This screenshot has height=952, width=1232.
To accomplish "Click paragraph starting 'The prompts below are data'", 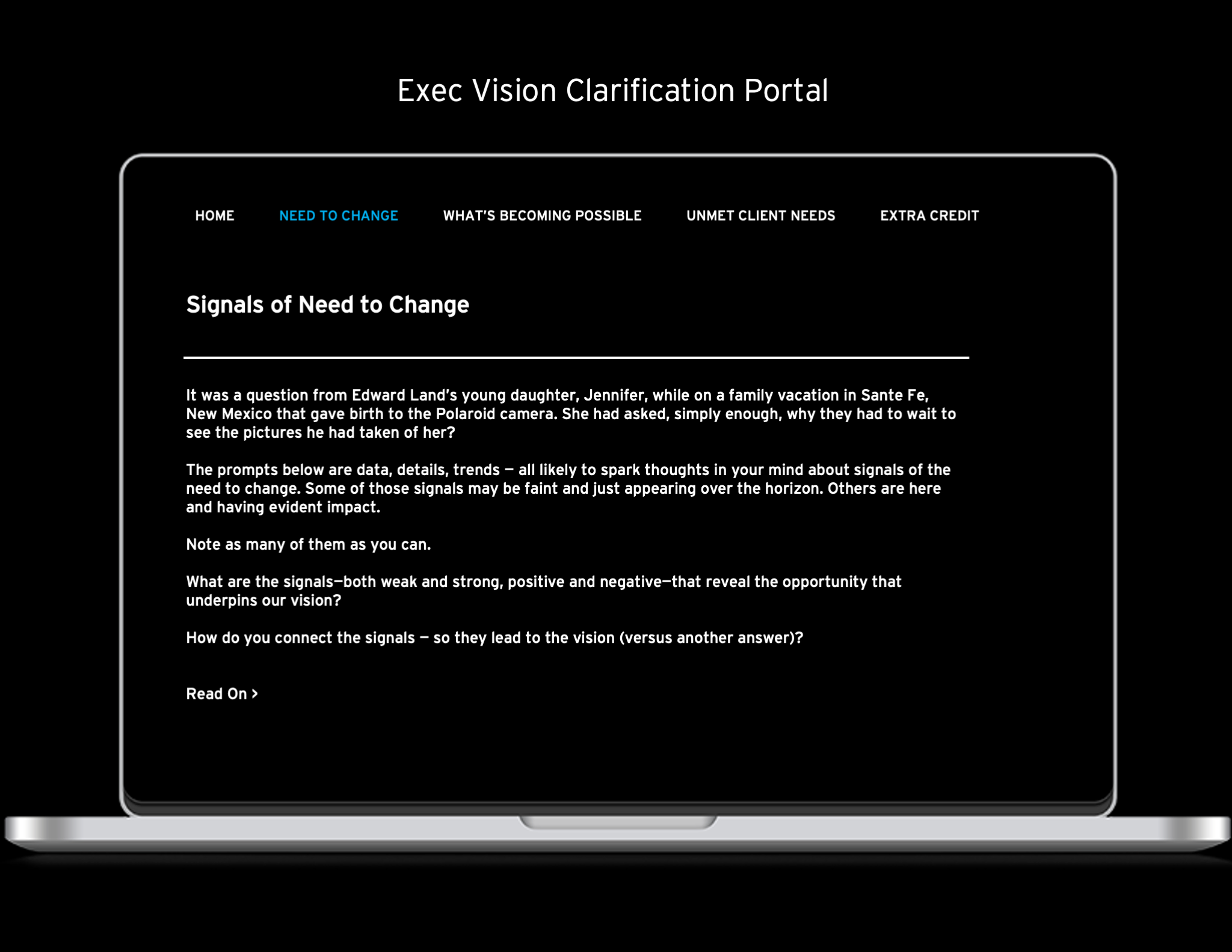I will 568,488.
